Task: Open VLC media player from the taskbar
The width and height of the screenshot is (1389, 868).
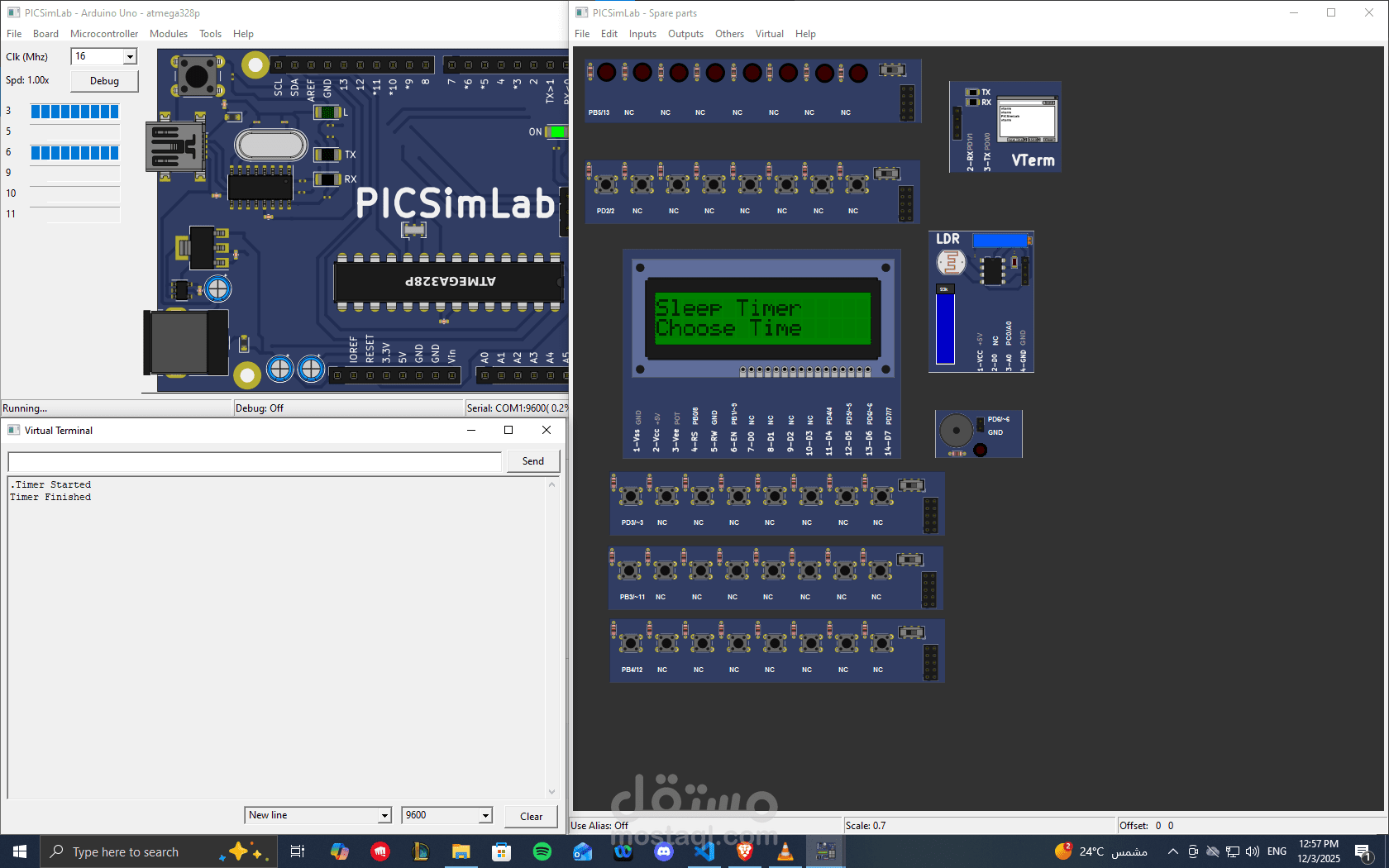Action: 785,851
